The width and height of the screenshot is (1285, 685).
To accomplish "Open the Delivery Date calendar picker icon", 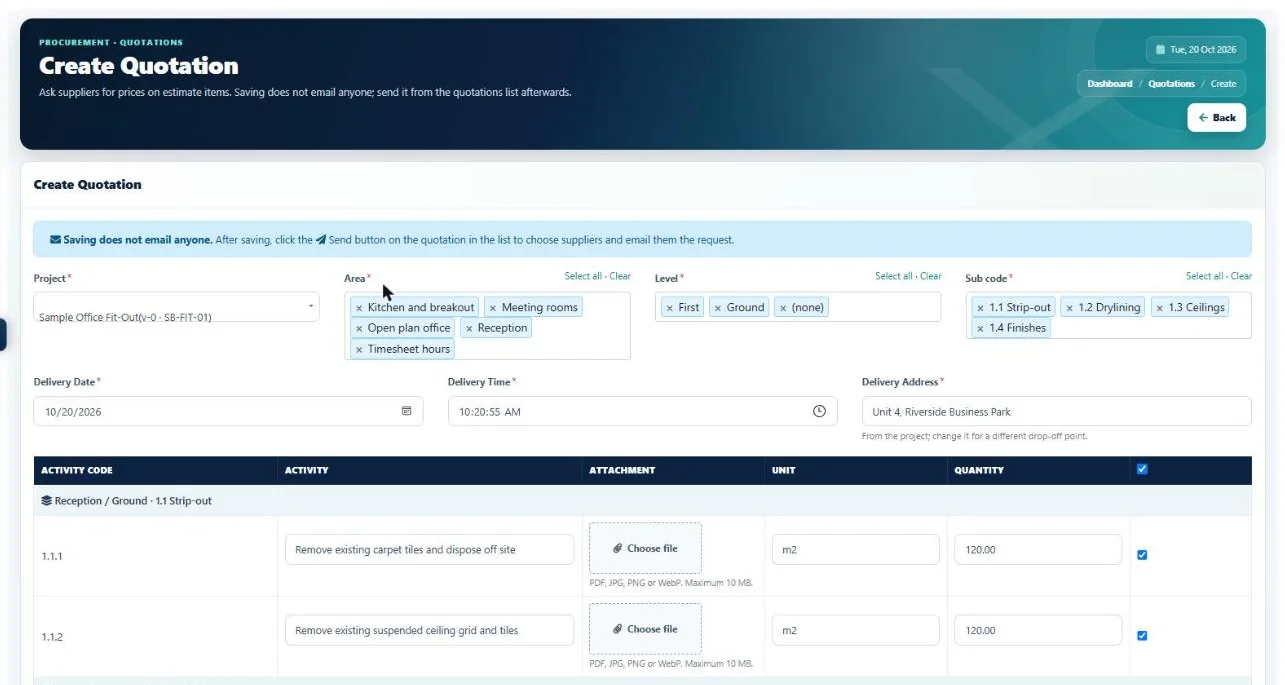I will [407, 411].
